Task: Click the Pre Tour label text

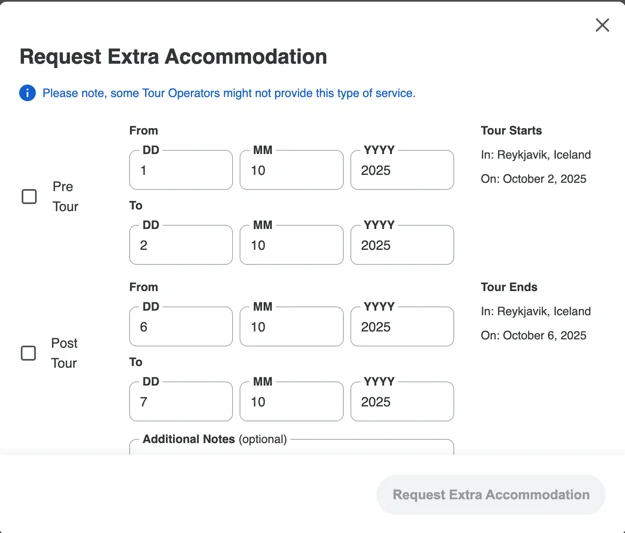Action: [x=65, y=197]
